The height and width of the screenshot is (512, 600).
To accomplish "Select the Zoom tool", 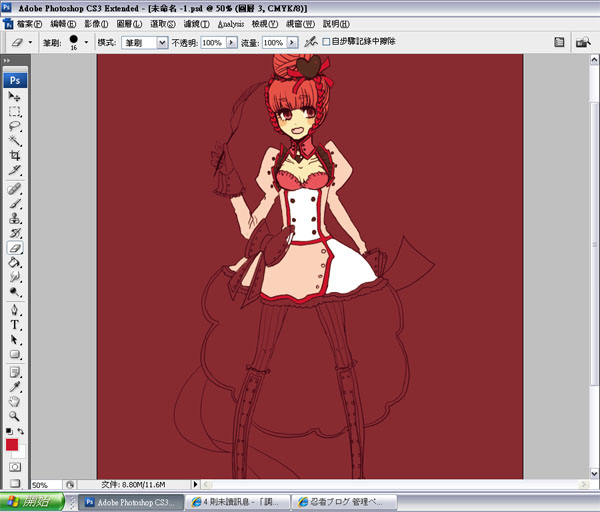I will click(x=15, y=416).
